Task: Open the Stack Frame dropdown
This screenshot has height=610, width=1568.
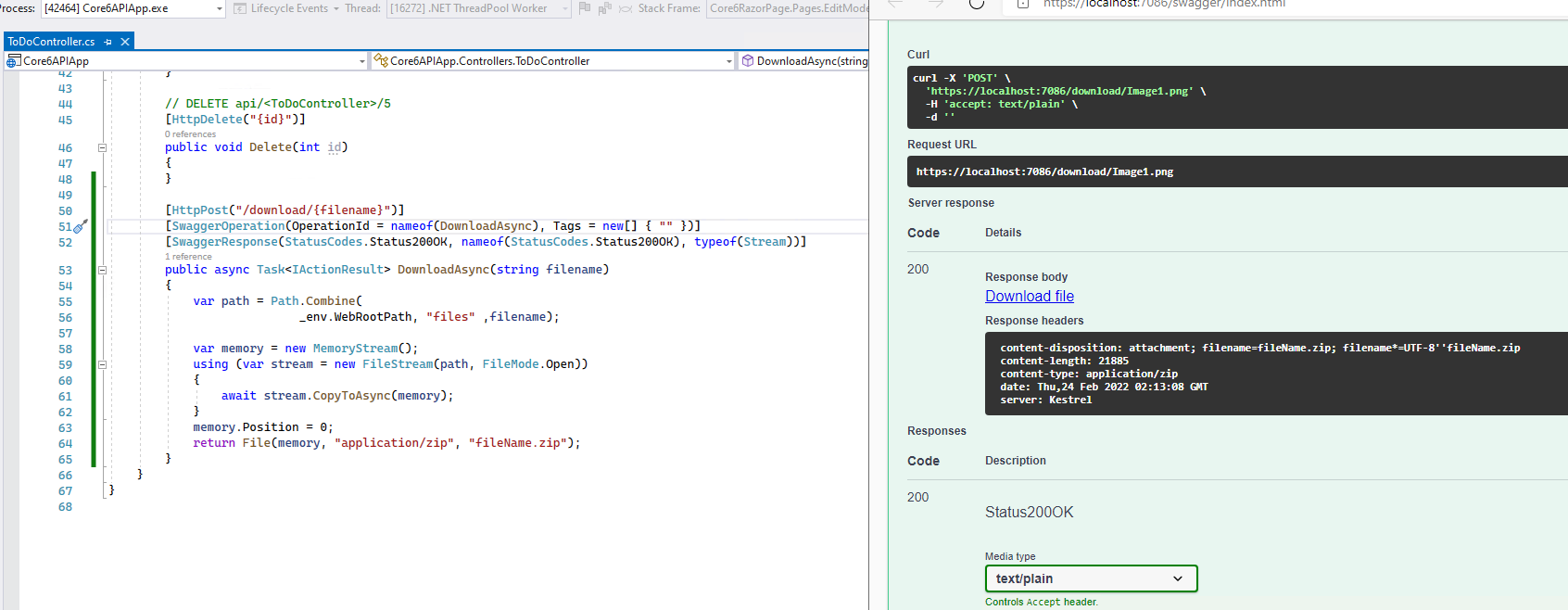Action: [x=788, y=8]
